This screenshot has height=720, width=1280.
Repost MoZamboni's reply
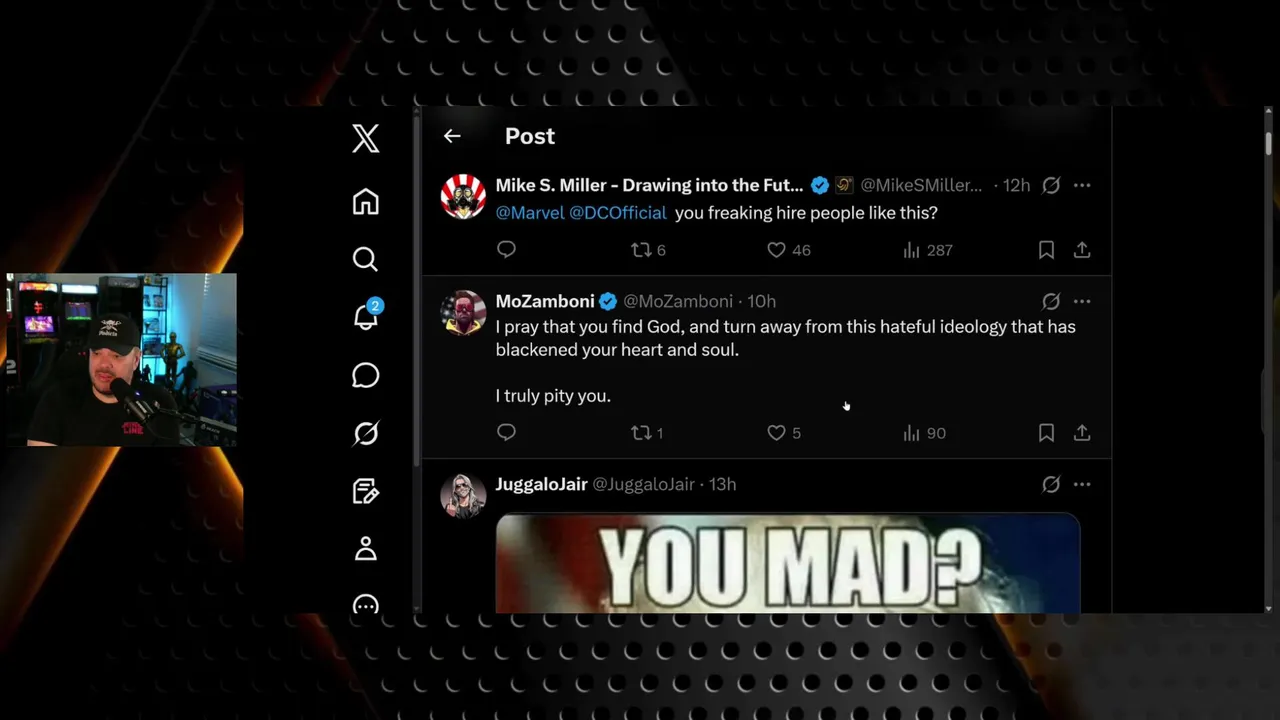tap(647, 433)
